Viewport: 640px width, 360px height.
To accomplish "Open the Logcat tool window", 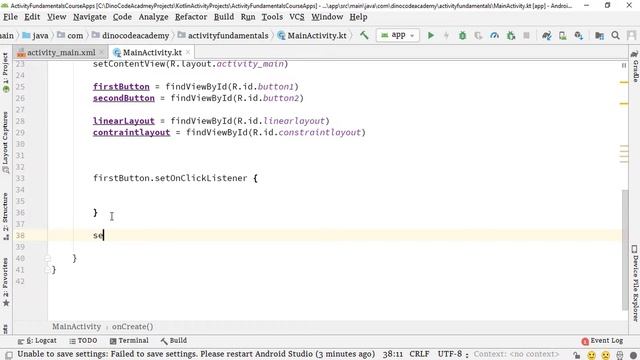I will tap(37, 340).
